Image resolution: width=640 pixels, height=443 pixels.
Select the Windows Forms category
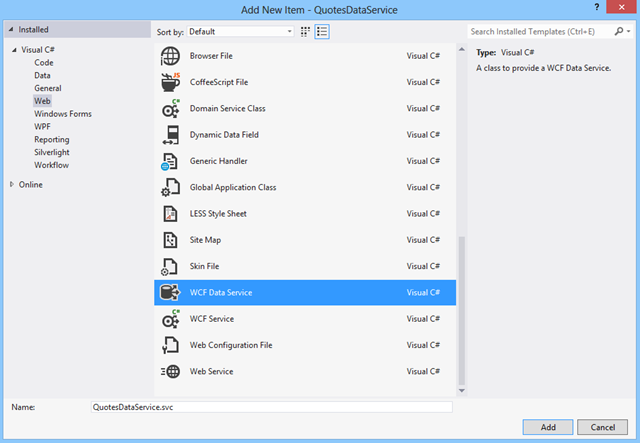point(63,114)
